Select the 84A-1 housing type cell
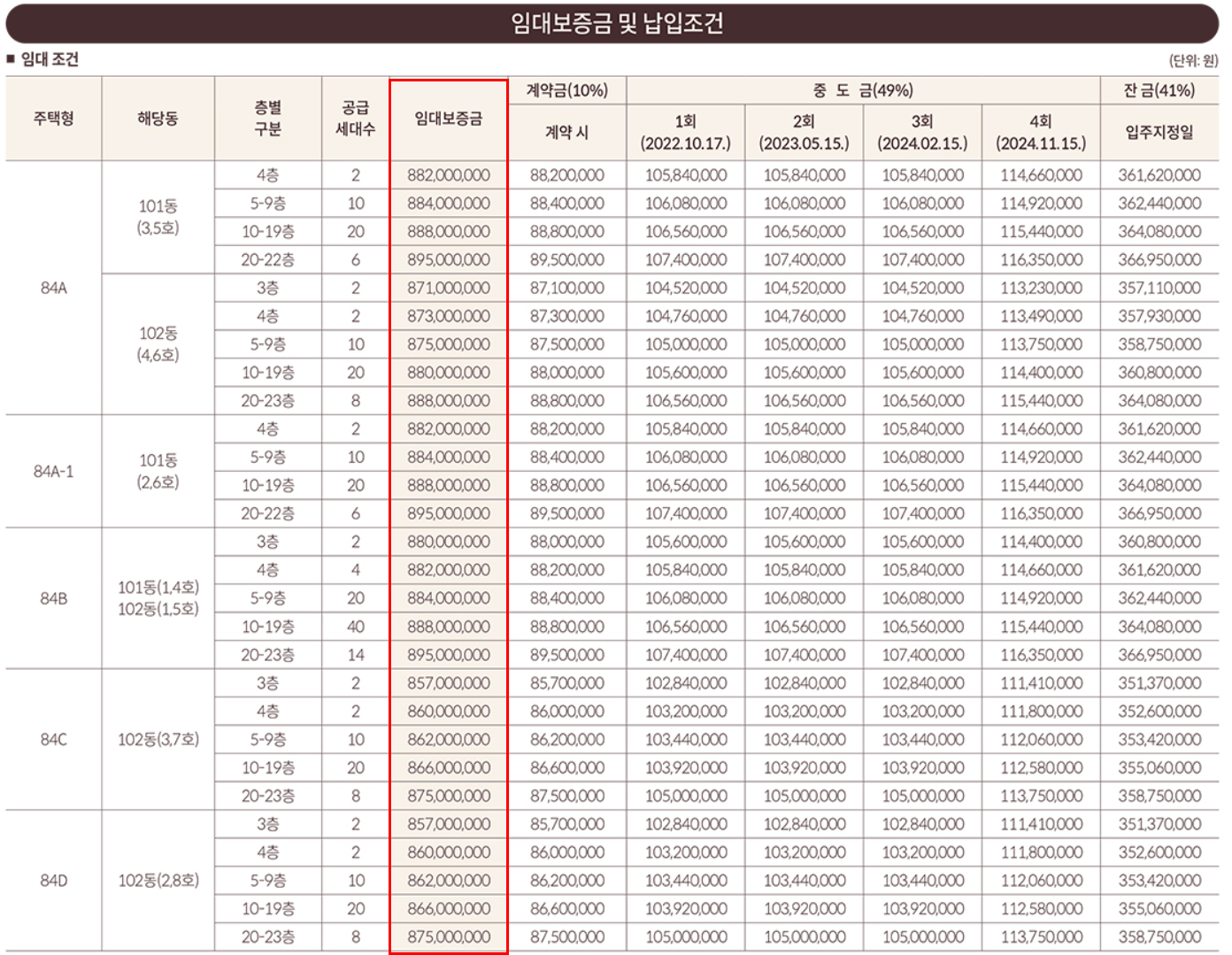The image size is (1232, 955). click(53, 472)
